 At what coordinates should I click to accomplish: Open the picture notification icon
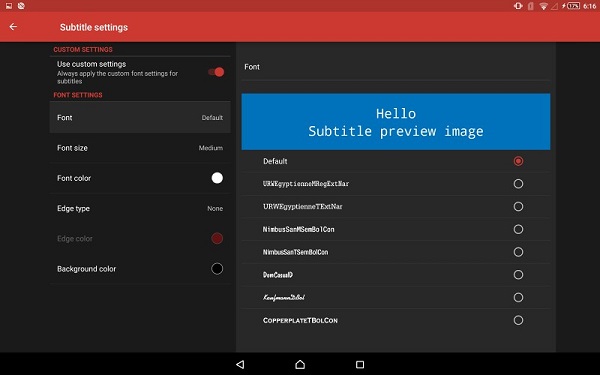point(9,6)
